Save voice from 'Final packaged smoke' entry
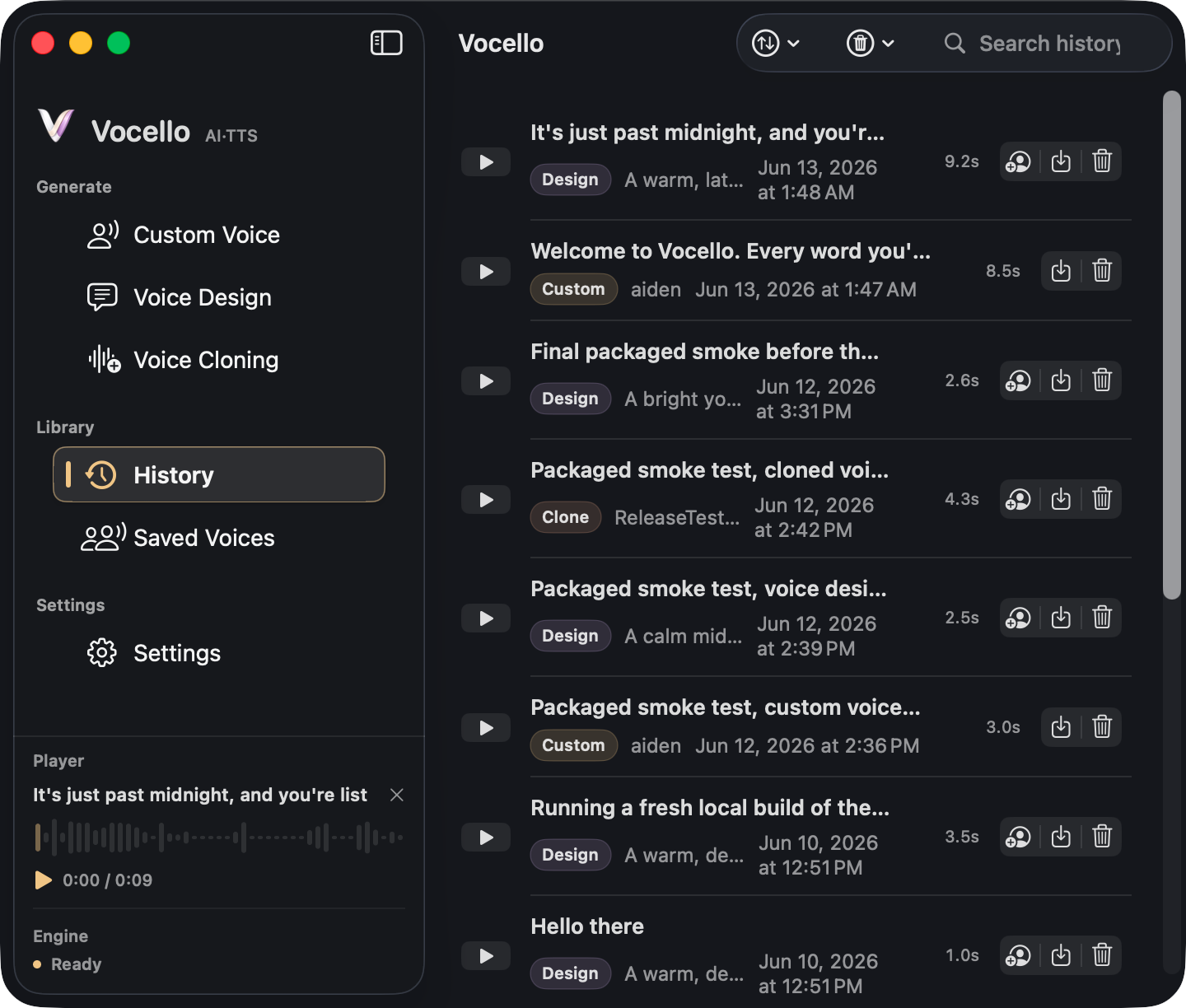The image size is (1186, 1008). tap(1019, 380)
